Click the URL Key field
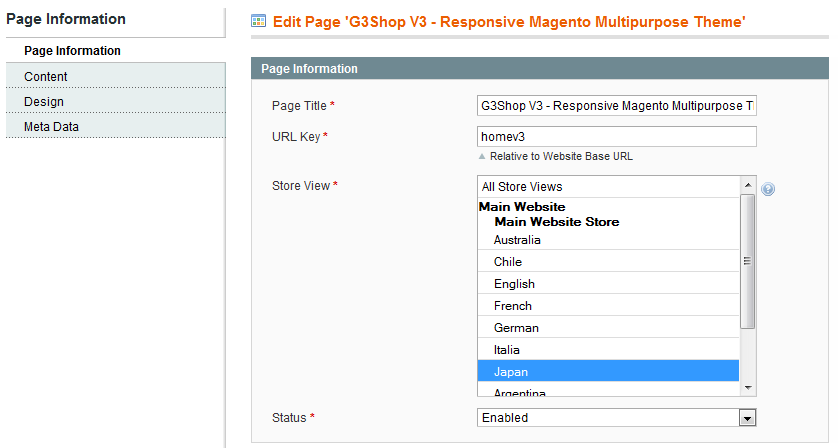Screen dimensions: 838x448 [x=616, y=136]
